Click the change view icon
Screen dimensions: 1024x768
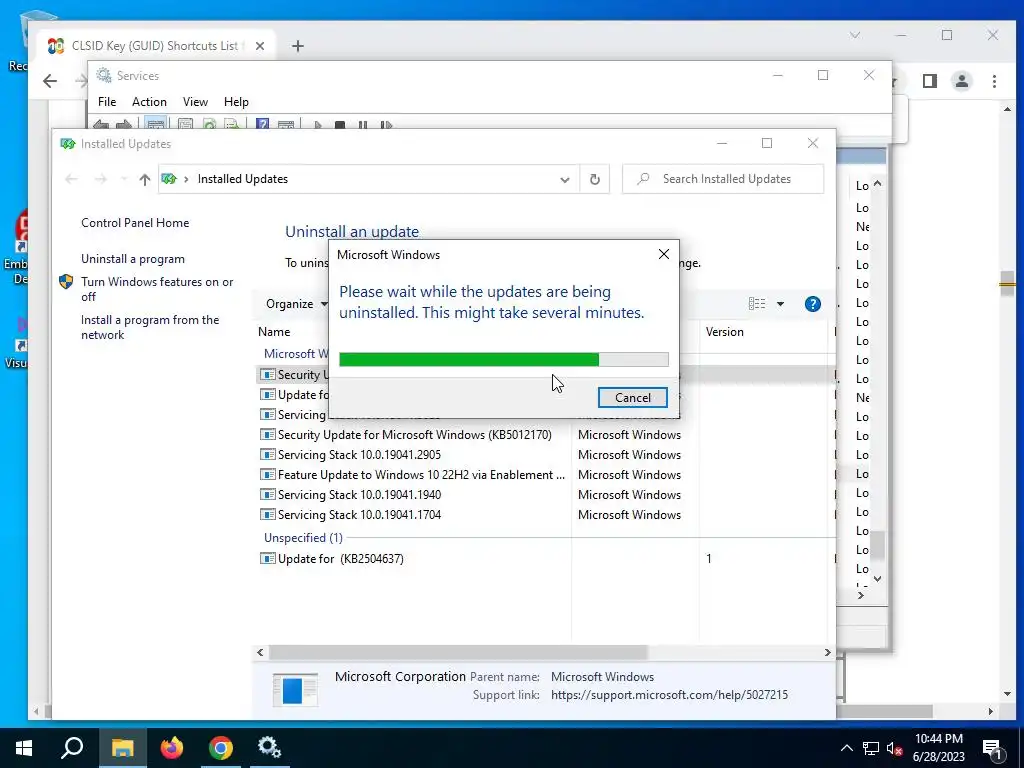757,304
